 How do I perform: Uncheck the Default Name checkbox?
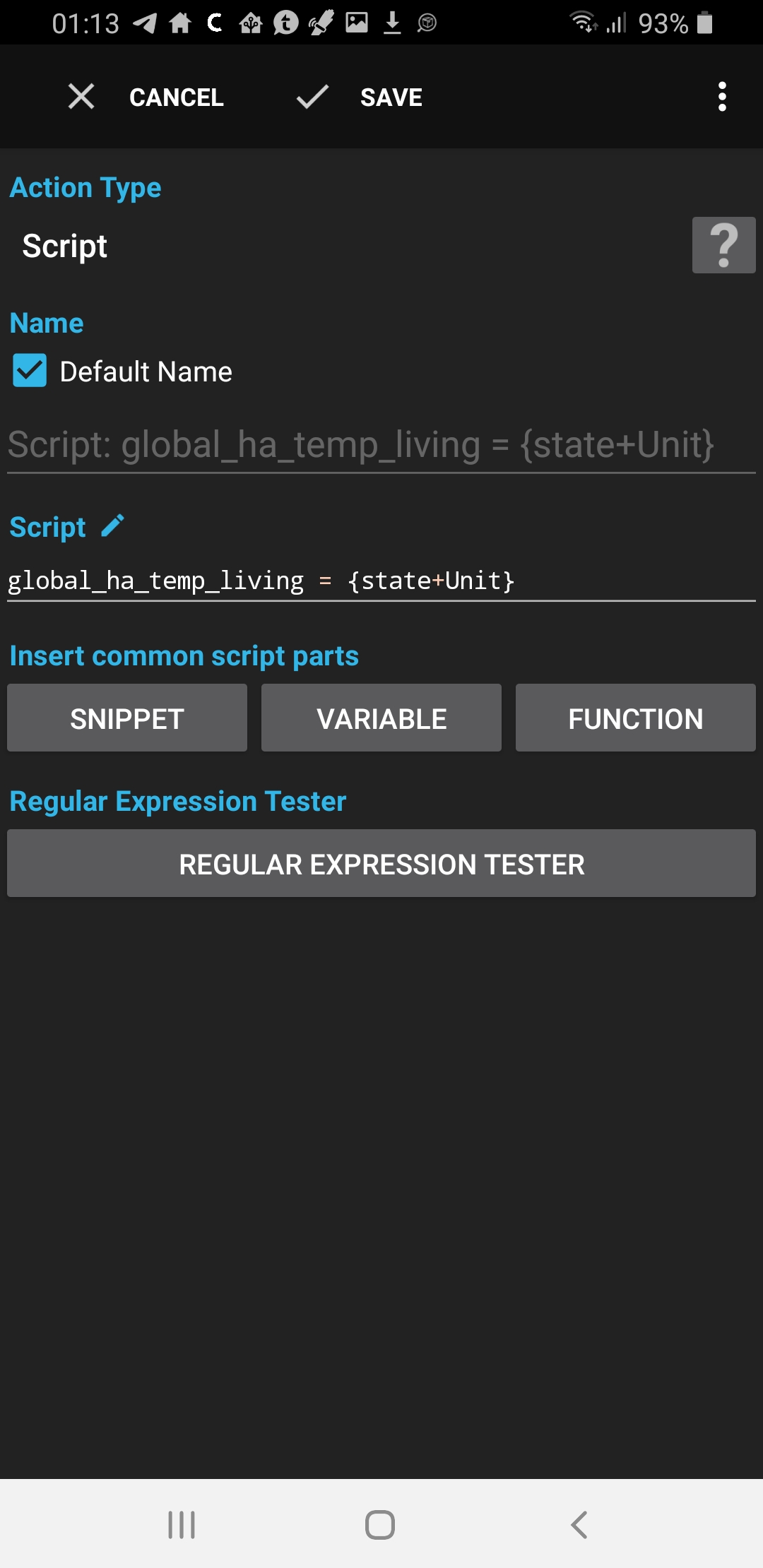coord(30,371)
